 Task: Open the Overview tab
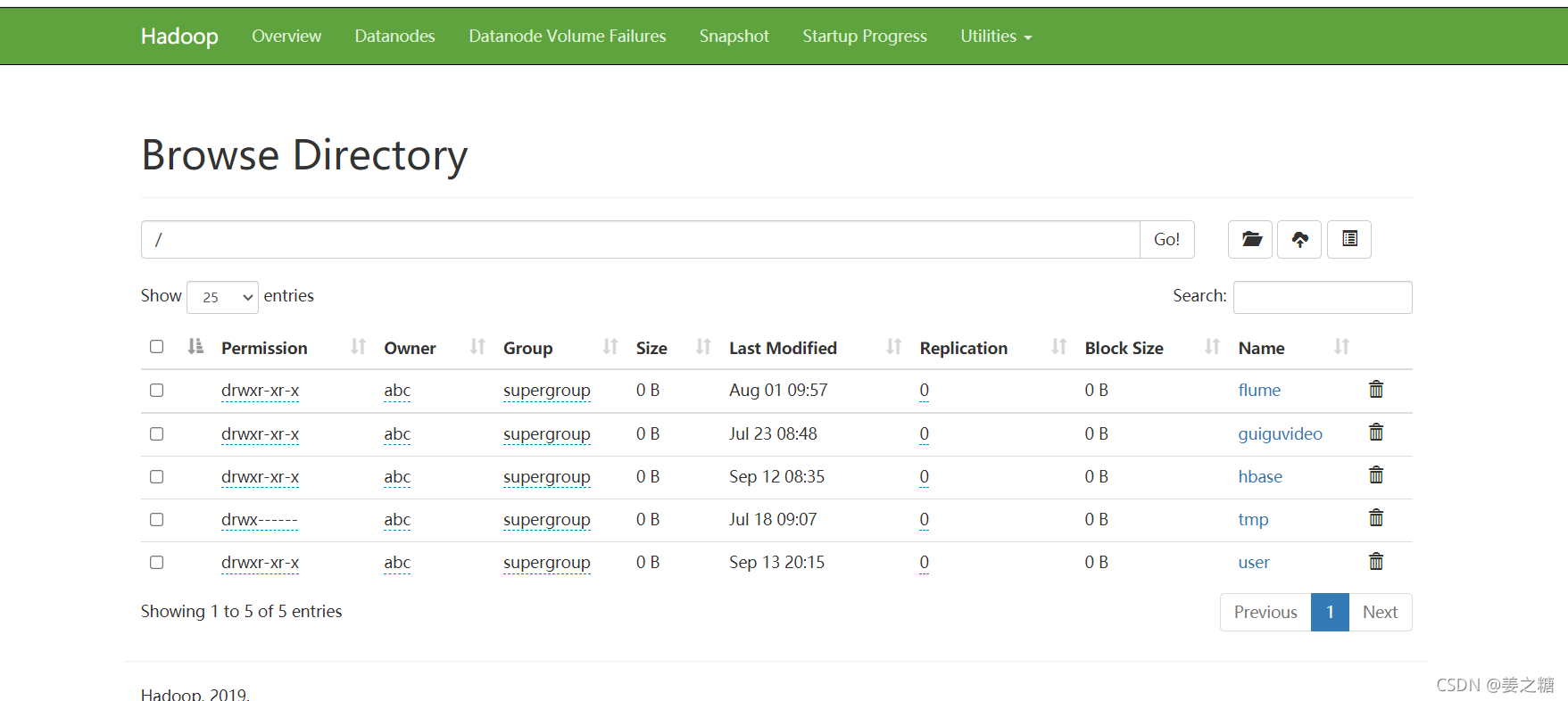pos(286,36)
